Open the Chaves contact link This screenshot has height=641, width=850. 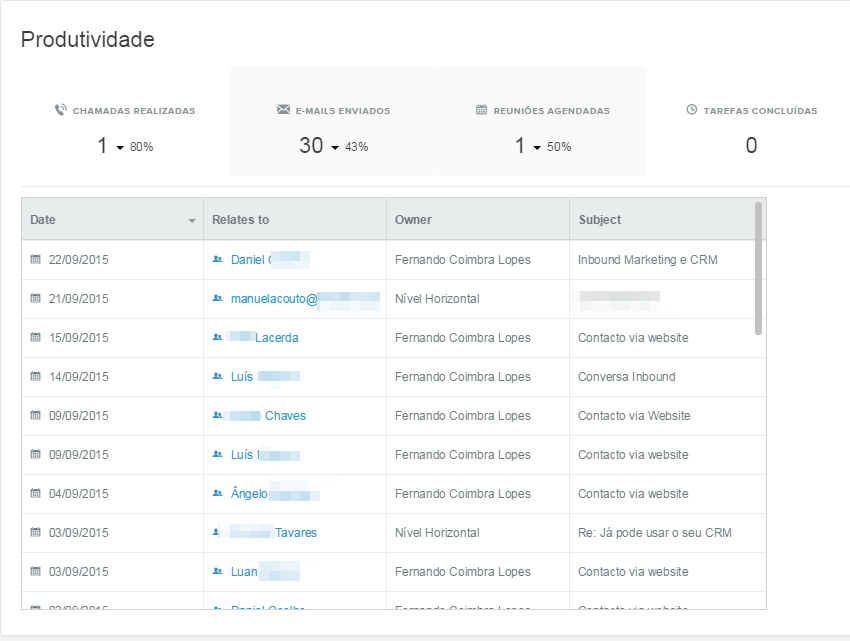pyautogui.click(x=285, y=415)
